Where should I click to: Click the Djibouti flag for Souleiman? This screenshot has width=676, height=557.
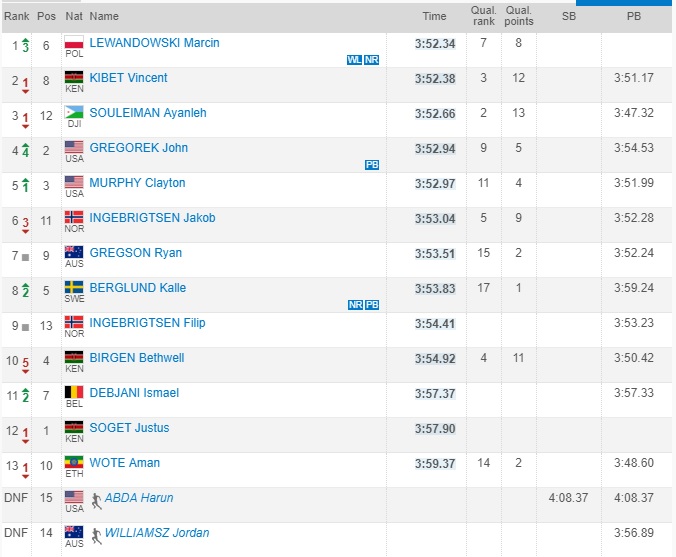pos(74,112)
